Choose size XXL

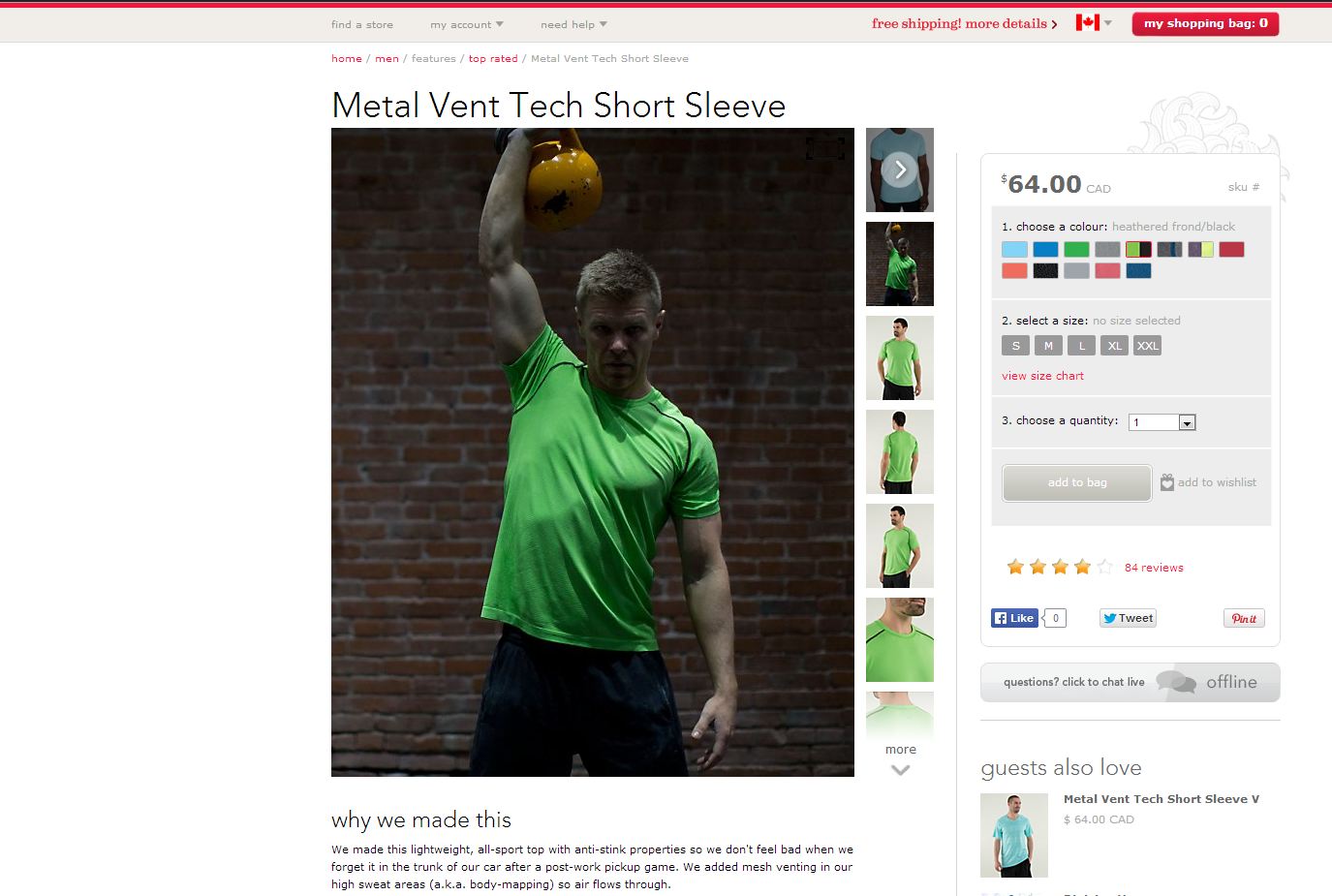[1147, 346]
